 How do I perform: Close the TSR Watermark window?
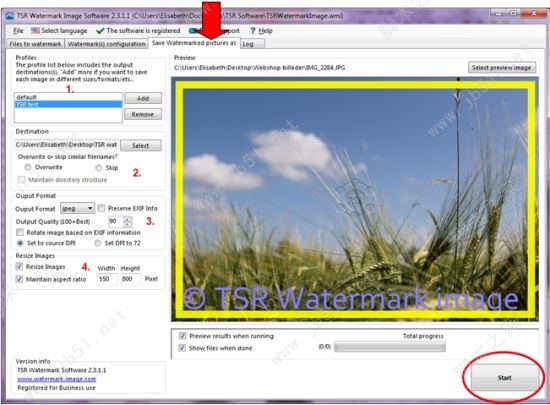[x=534, y=13]
